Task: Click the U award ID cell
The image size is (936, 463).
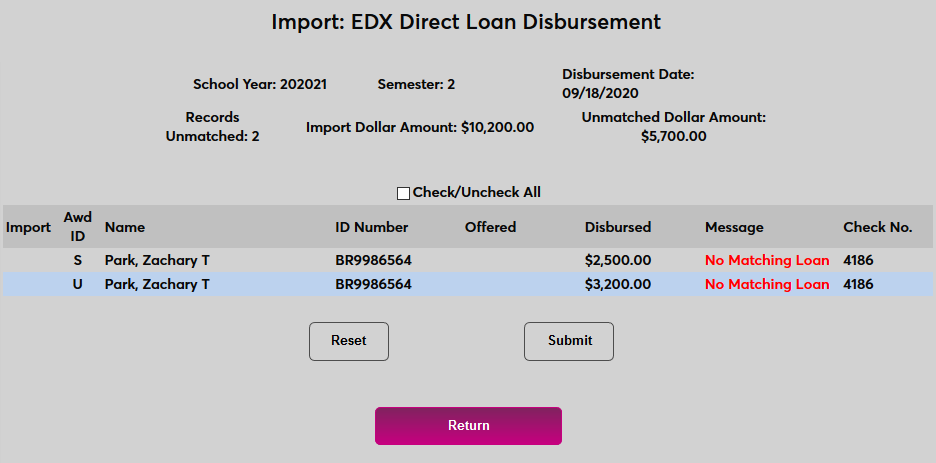Action: tap(77, 284)
